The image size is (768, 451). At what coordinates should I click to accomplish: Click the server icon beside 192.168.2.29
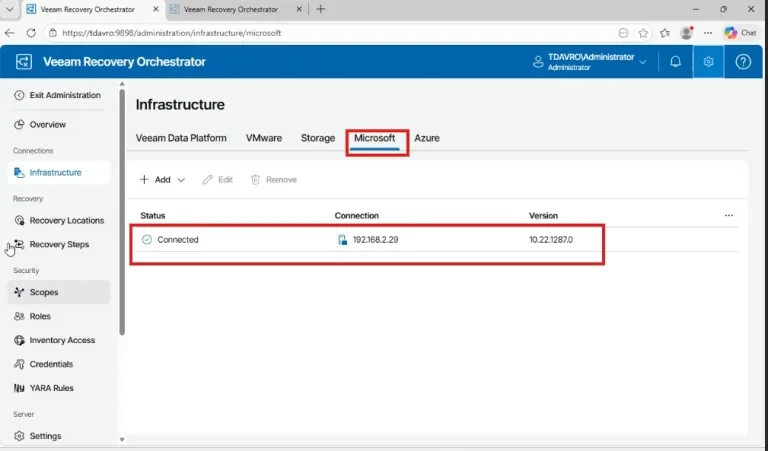pyautogui.click(x=342, y=239)
